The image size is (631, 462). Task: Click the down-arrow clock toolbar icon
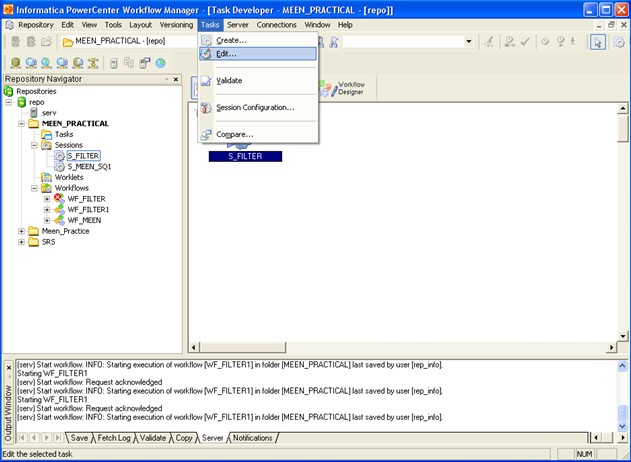point(573,41)
